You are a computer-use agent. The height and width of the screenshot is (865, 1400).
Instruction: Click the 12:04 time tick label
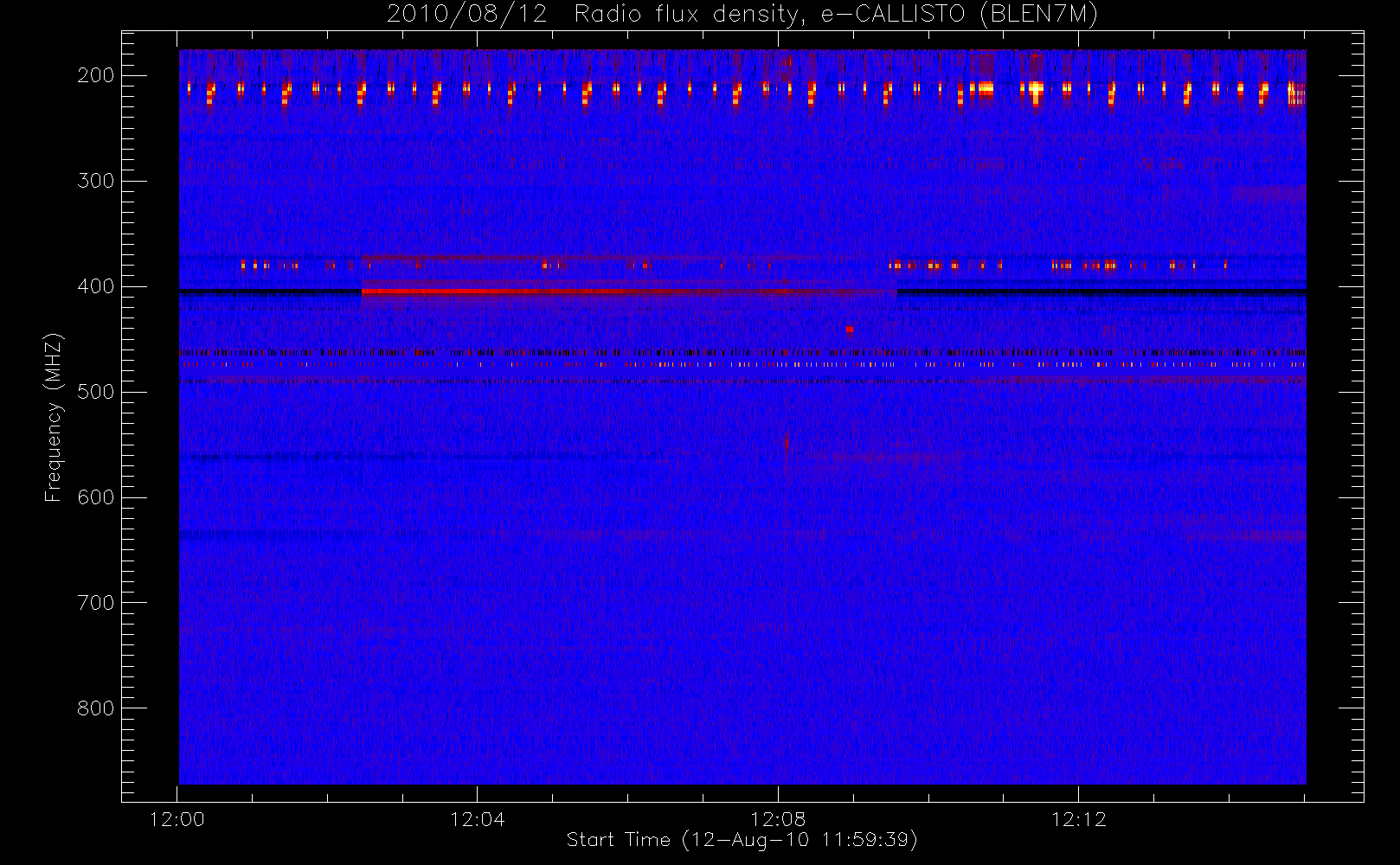tap(478, 819)
